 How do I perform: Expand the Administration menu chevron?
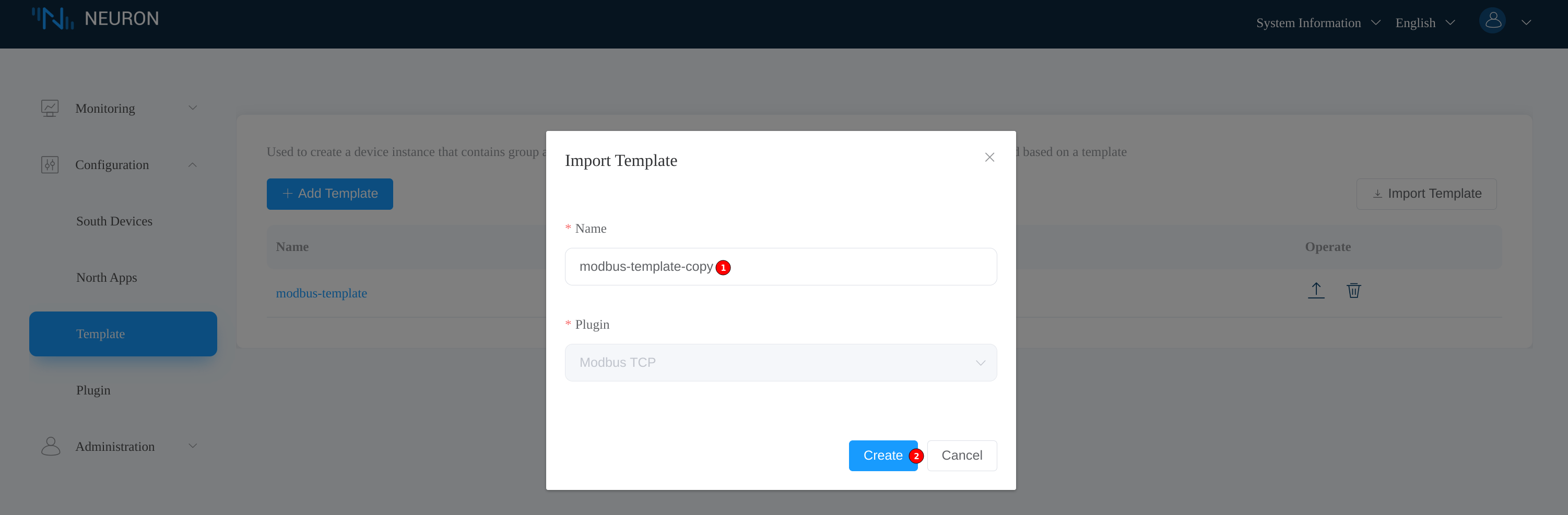pos(192,446)
